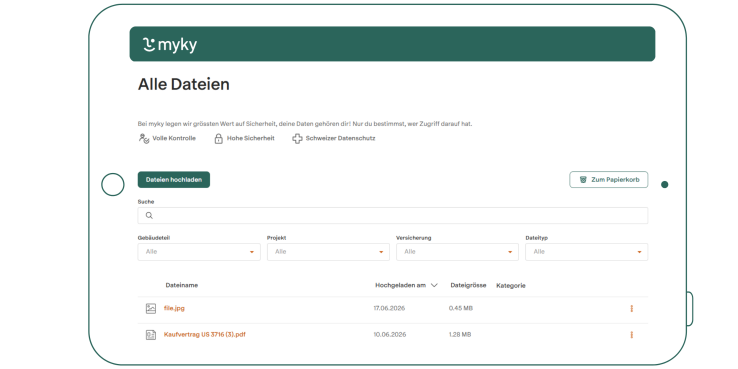Screen dimensions: 738x369
Task: Open the file.jpg link
Action: pos(174,309)
